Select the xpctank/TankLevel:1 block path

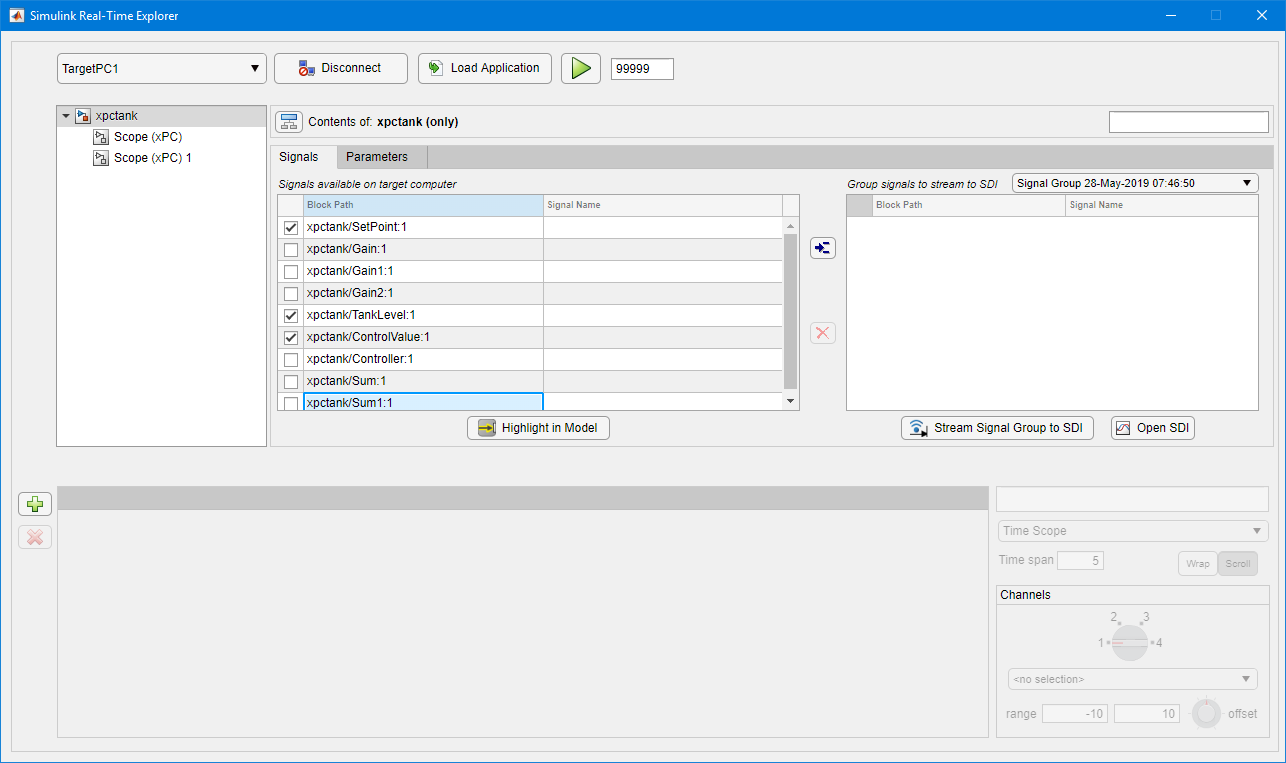coord(423,316)
